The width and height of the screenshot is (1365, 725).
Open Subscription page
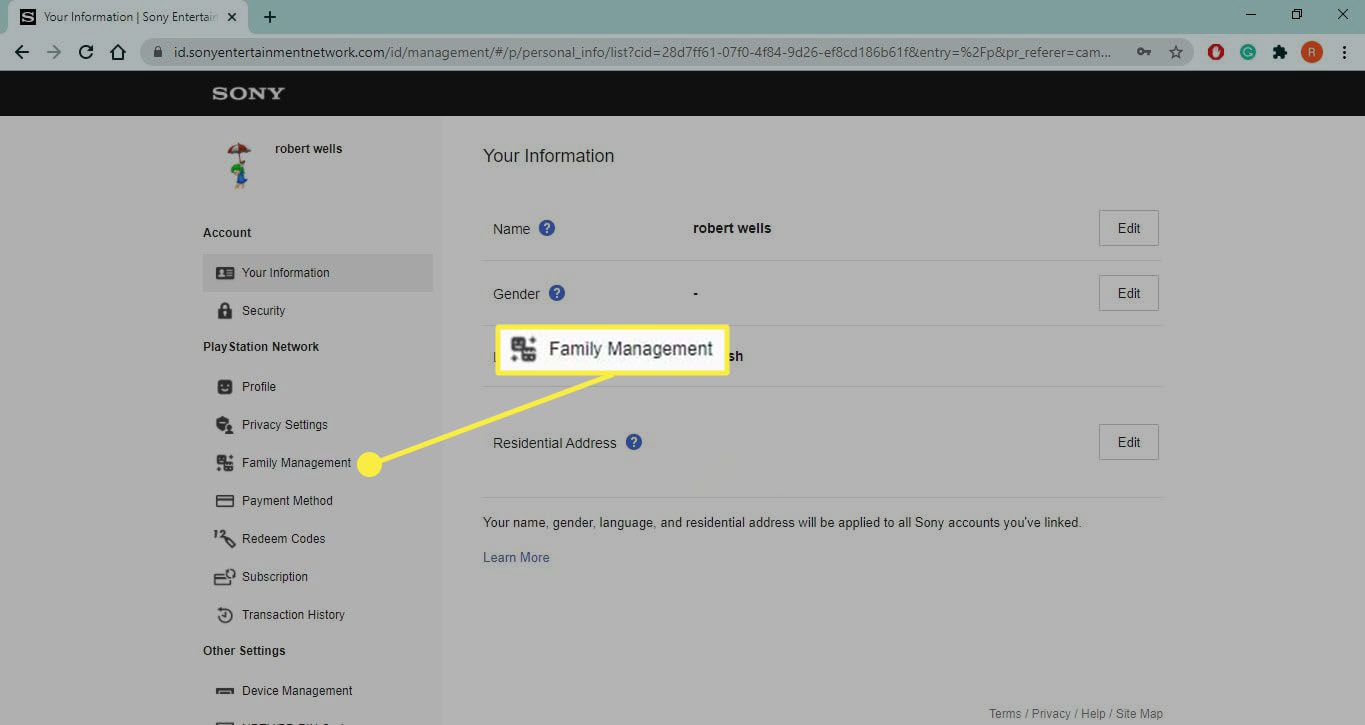(x=275, y=577)
